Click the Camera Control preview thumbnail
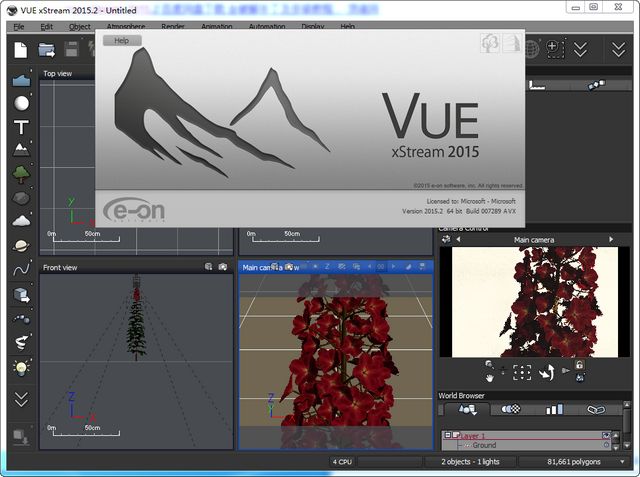 click(x=535, y=302)
